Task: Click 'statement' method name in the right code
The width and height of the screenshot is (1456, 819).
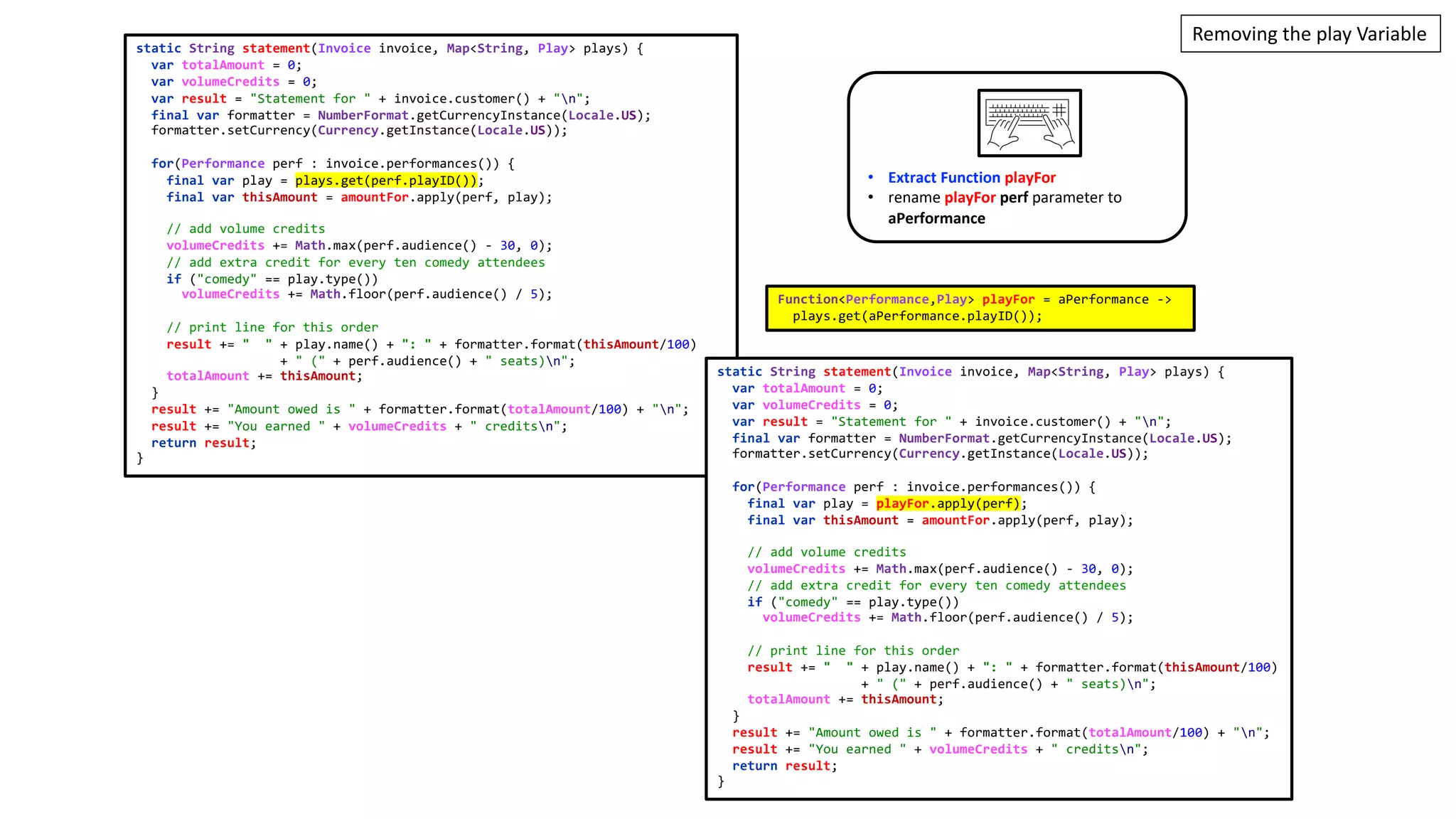Action: tap(857, 372)
